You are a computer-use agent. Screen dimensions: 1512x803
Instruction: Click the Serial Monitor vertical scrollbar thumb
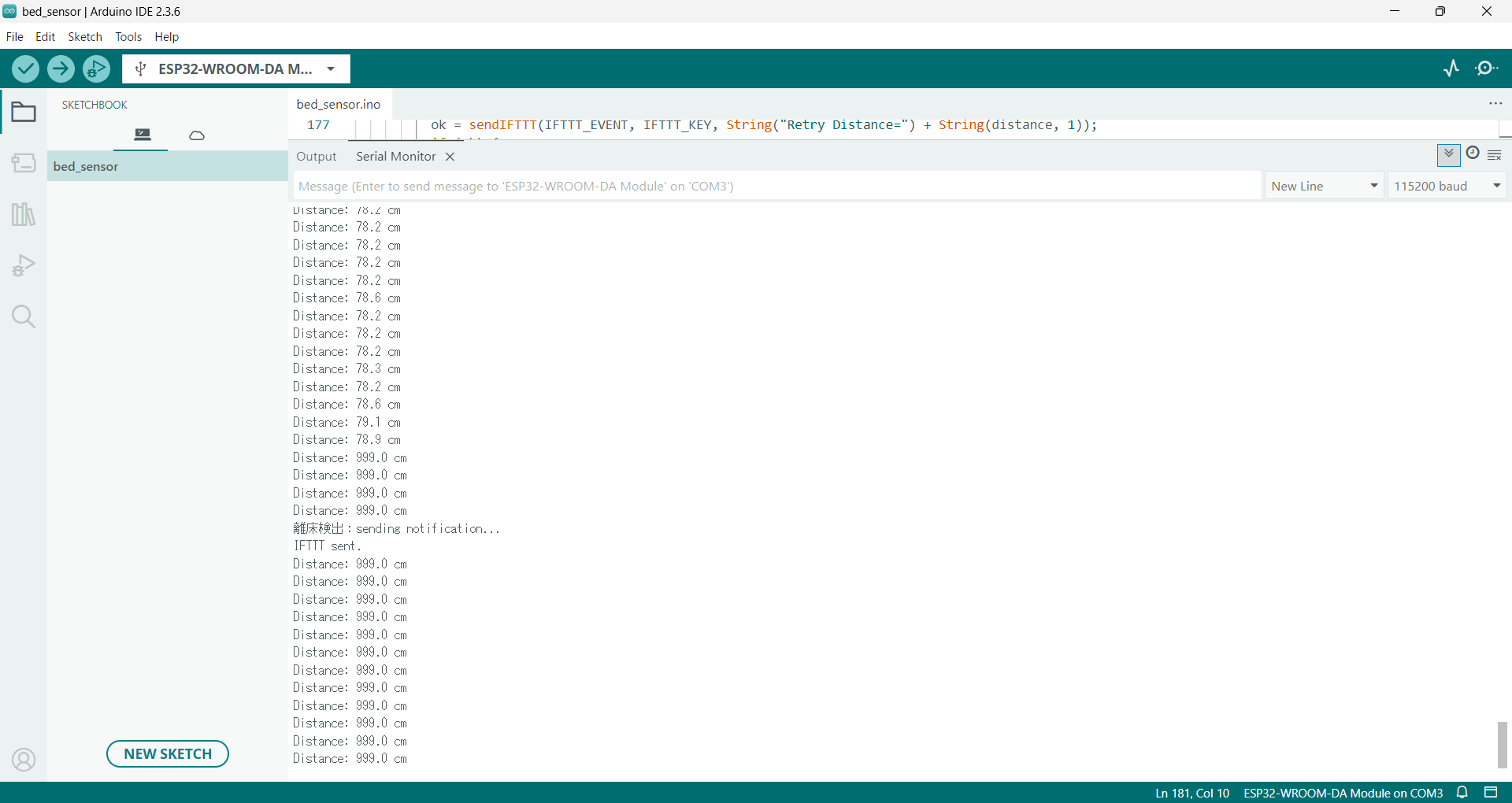tap(1503, 745)
